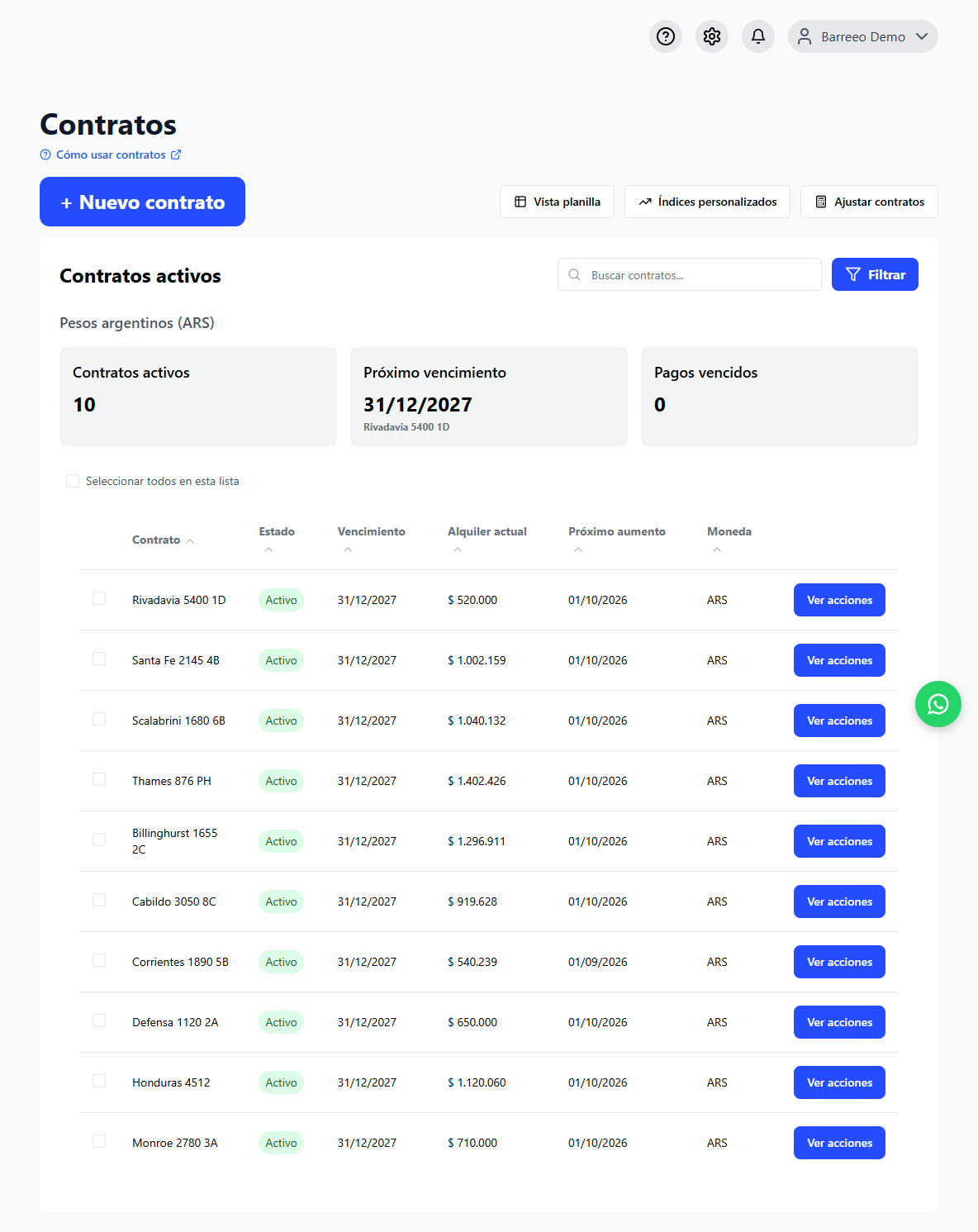Click the Próximo vencimiento summary card
The width and height of the screenshot is (978, 1232).
(x=489, y=397)
